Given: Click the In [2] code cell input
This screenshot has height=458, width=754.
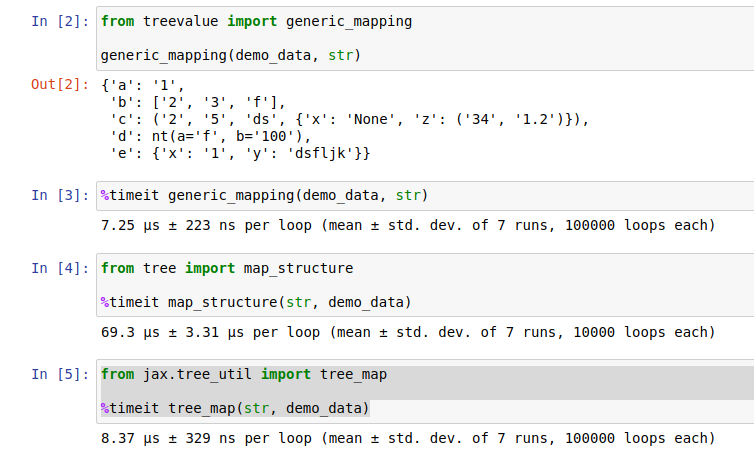Looking at the screenshot, I should (425, 38).
